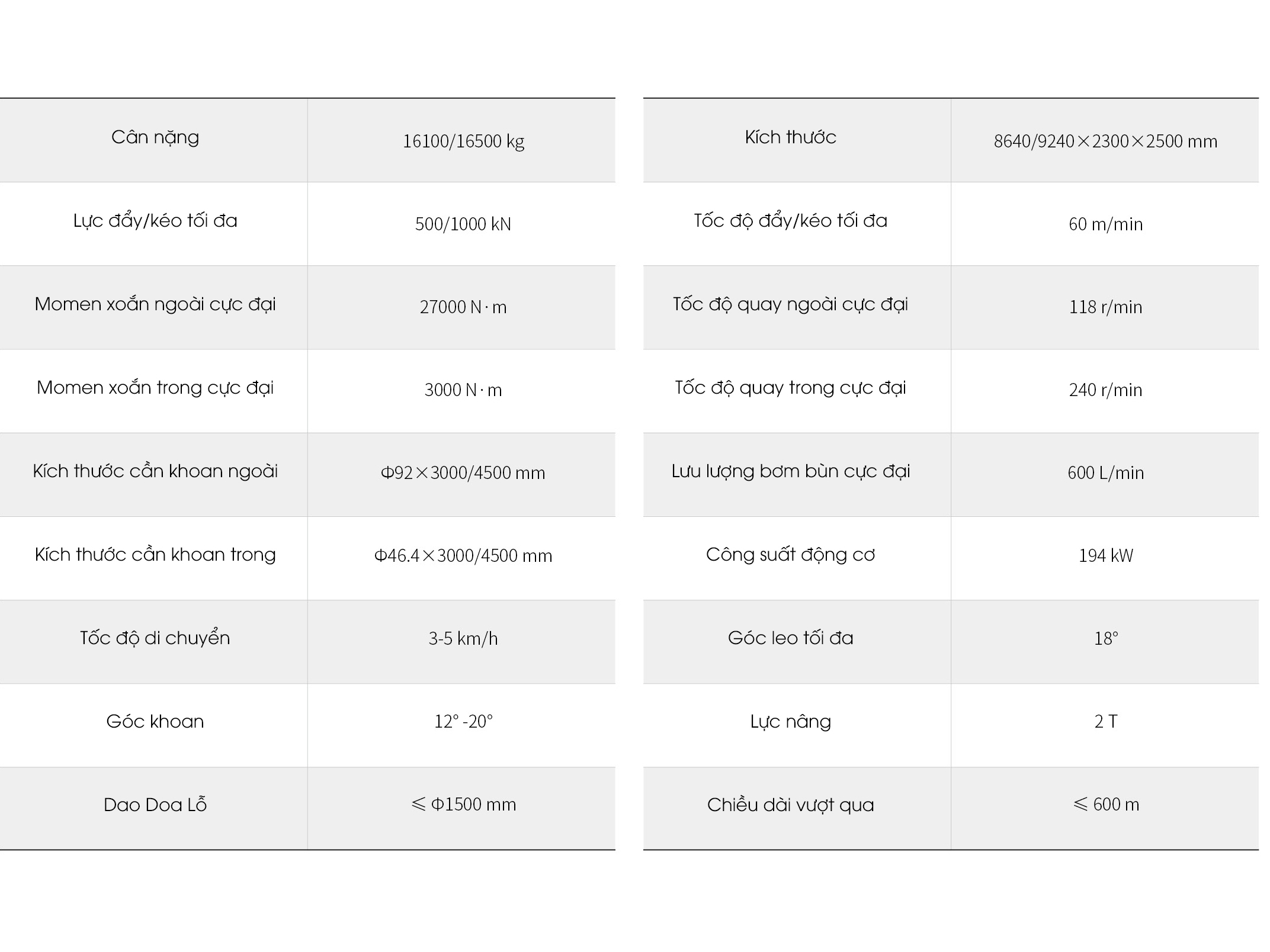Select the '8640/9240×2300×2500 mm' dimensions value

pos(1105,141)
